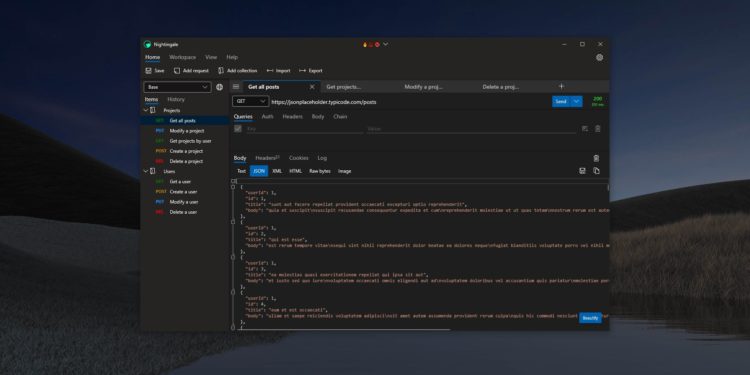This screenshot has height=375, width=750.
Task: Copy the response body icon
Action: tap(596, 171)
